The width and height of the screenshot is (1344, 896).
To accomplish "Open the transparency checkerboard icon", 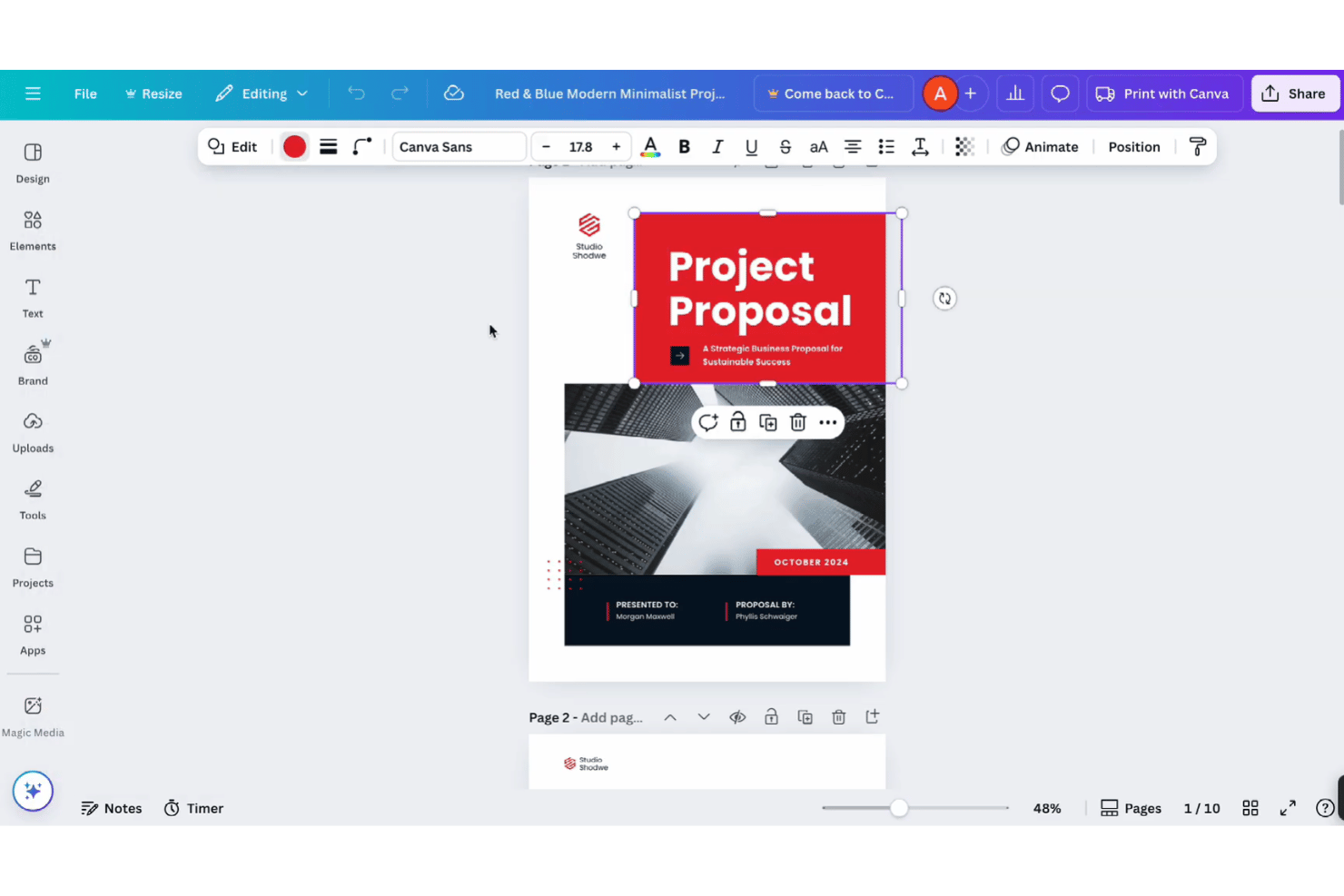I will click(964, 146).
